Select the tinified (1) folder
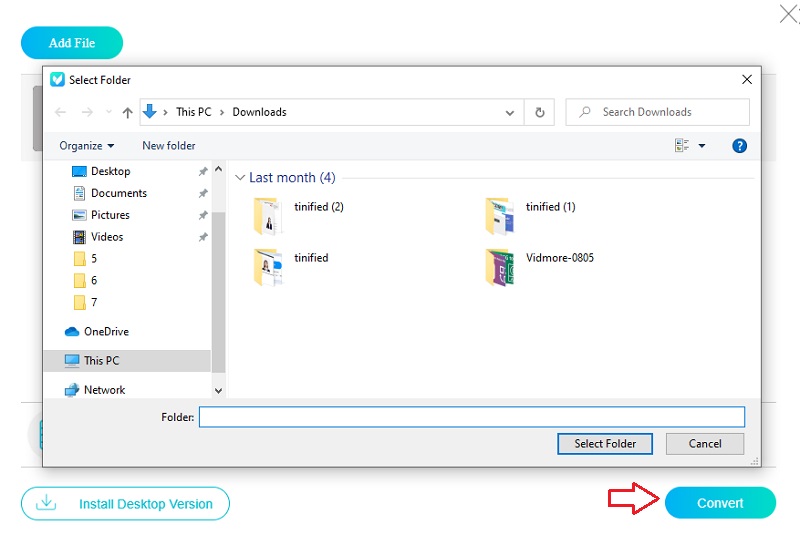This screenshot has height=545, width=800. [x=500, y=215]
